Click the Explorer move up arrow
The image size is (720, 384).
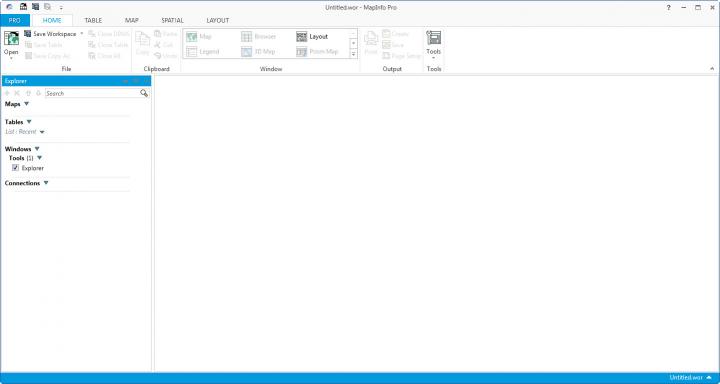(x=28, y=93)
